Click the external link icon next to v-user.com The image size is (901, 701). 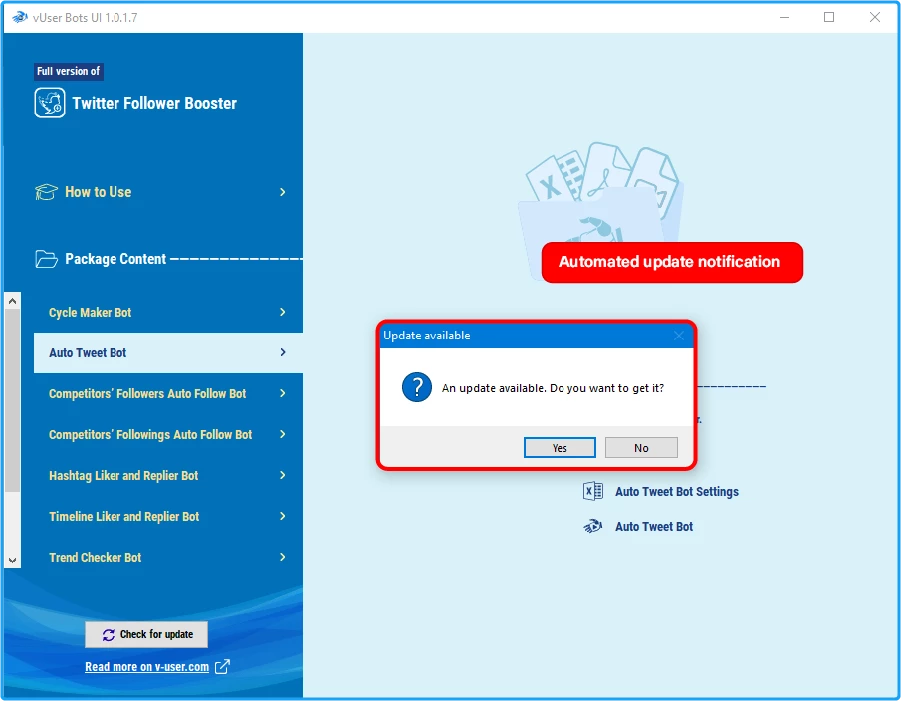pos(222,667)
